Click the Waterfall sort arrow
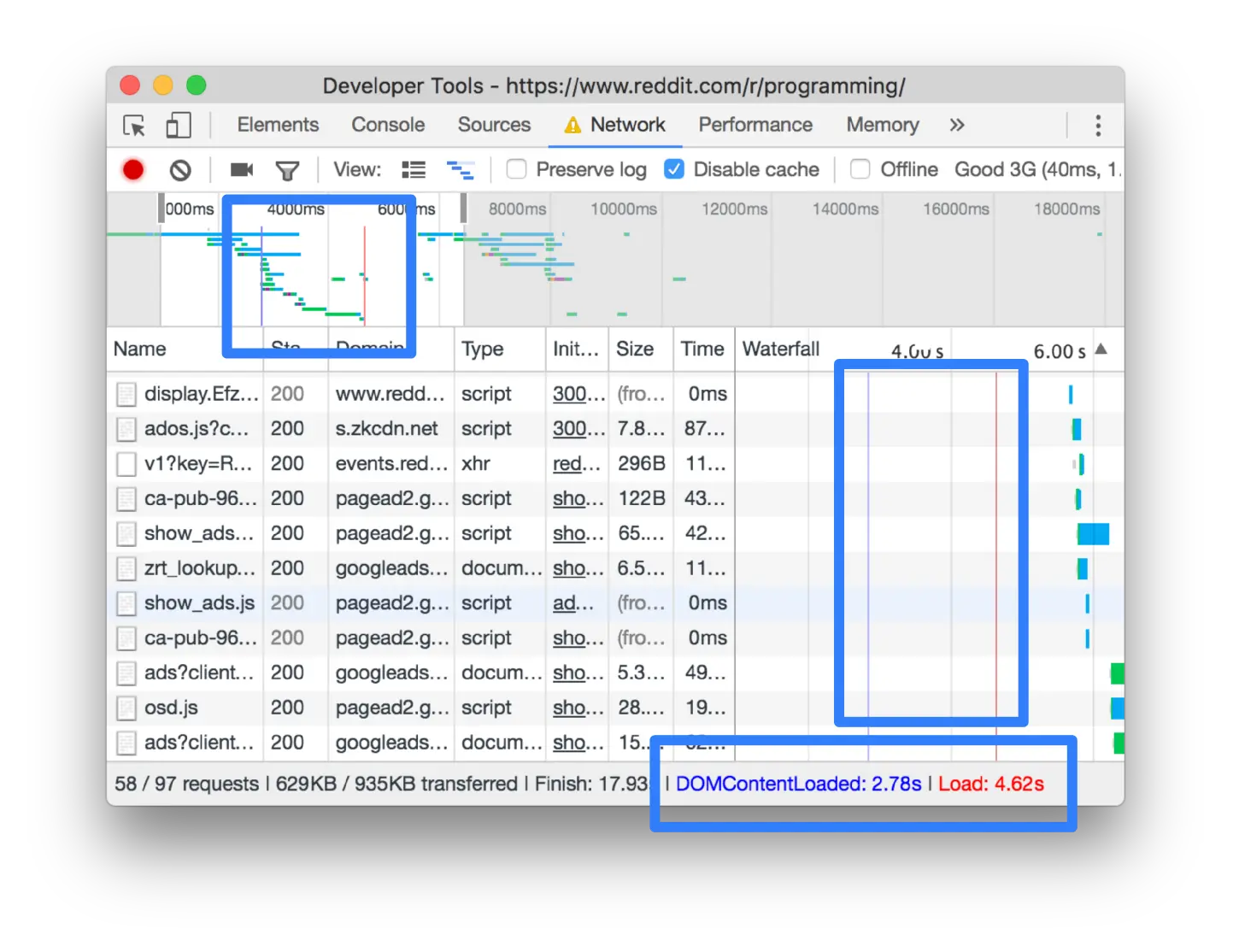Screen dimensions: 1239x952 [x=1101, y=349]
